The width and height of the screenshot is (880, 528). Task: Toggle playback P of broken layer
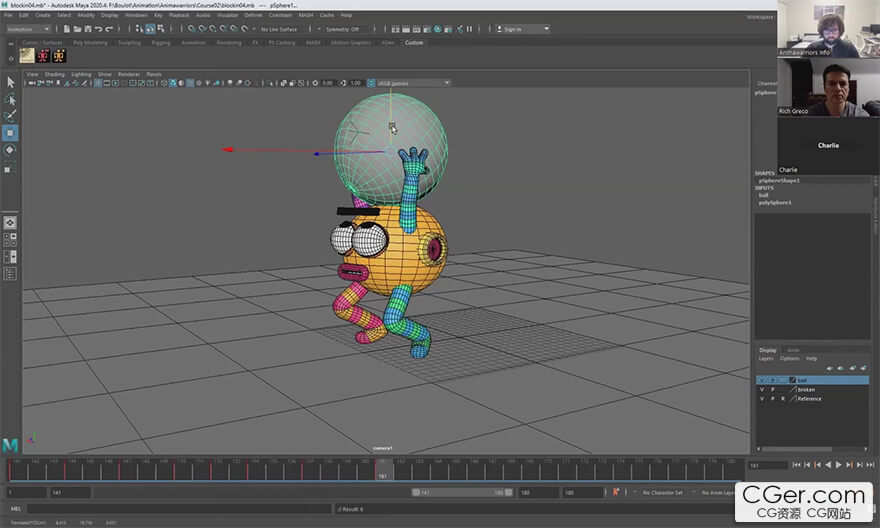tap(772, 389)
